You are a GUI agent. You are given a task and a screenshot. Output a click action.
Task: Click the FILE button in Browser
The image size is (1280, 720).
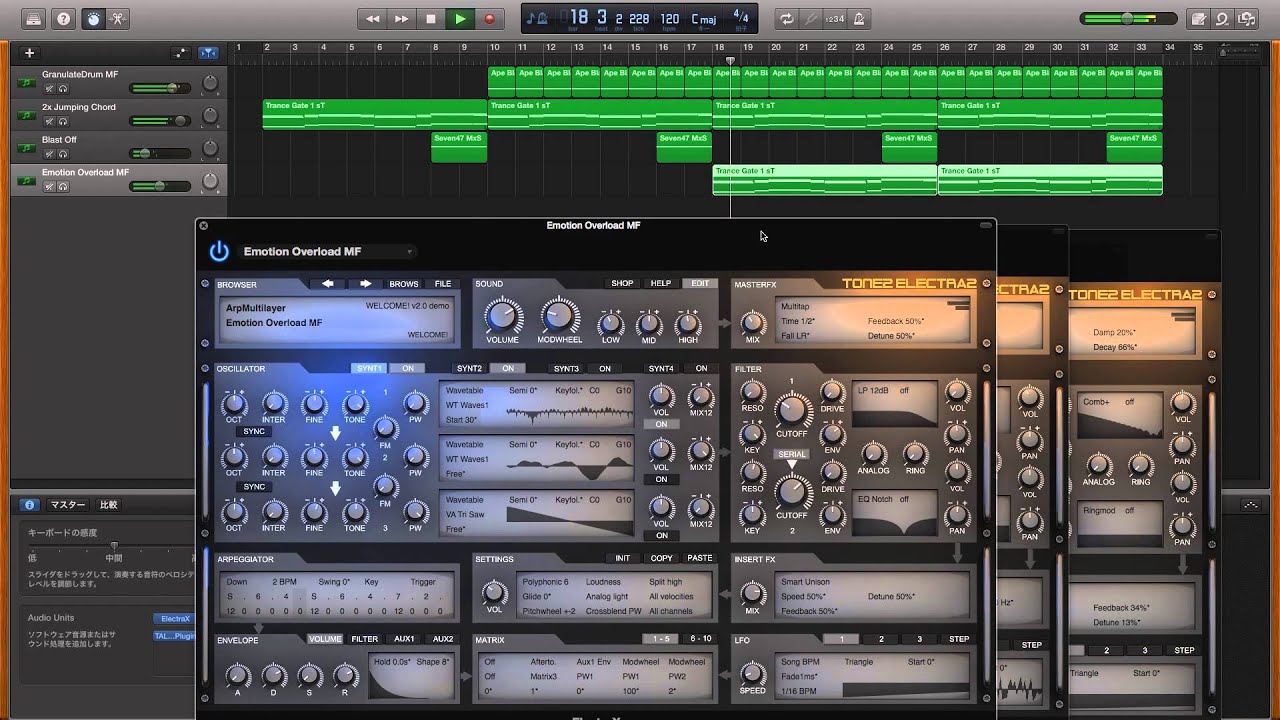(442, 284)
